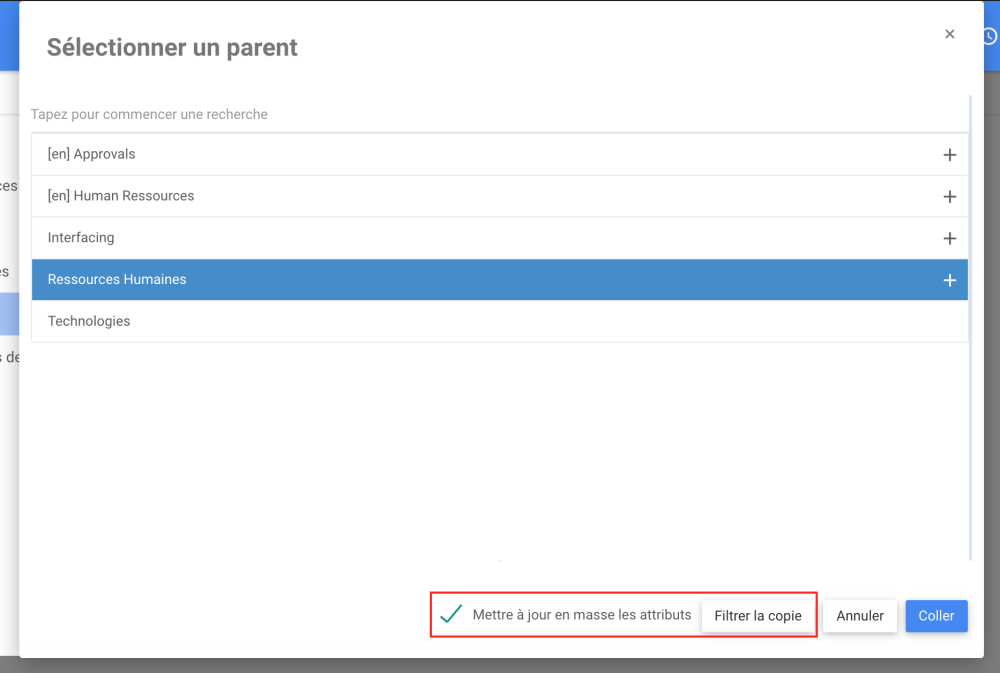The image size is (1000, 673).
Task: Click the empty area below Technologies
Action: 500,450
